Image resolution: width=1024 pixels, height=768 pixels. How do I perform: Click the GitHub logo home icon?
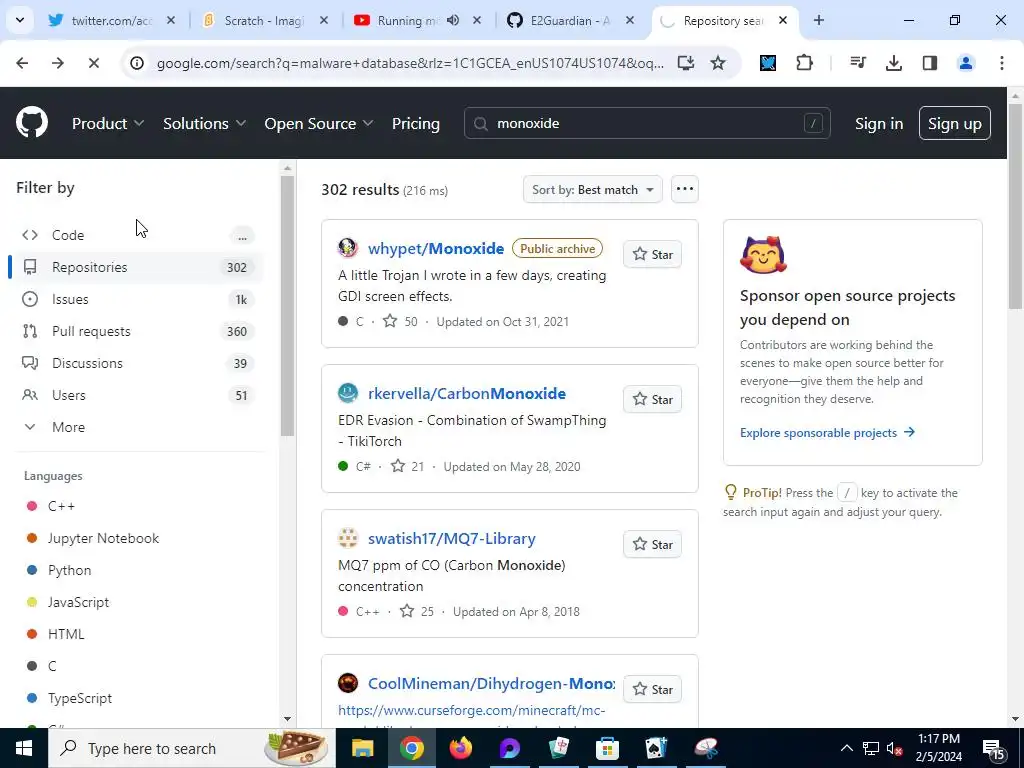click(x=32, y=122)
